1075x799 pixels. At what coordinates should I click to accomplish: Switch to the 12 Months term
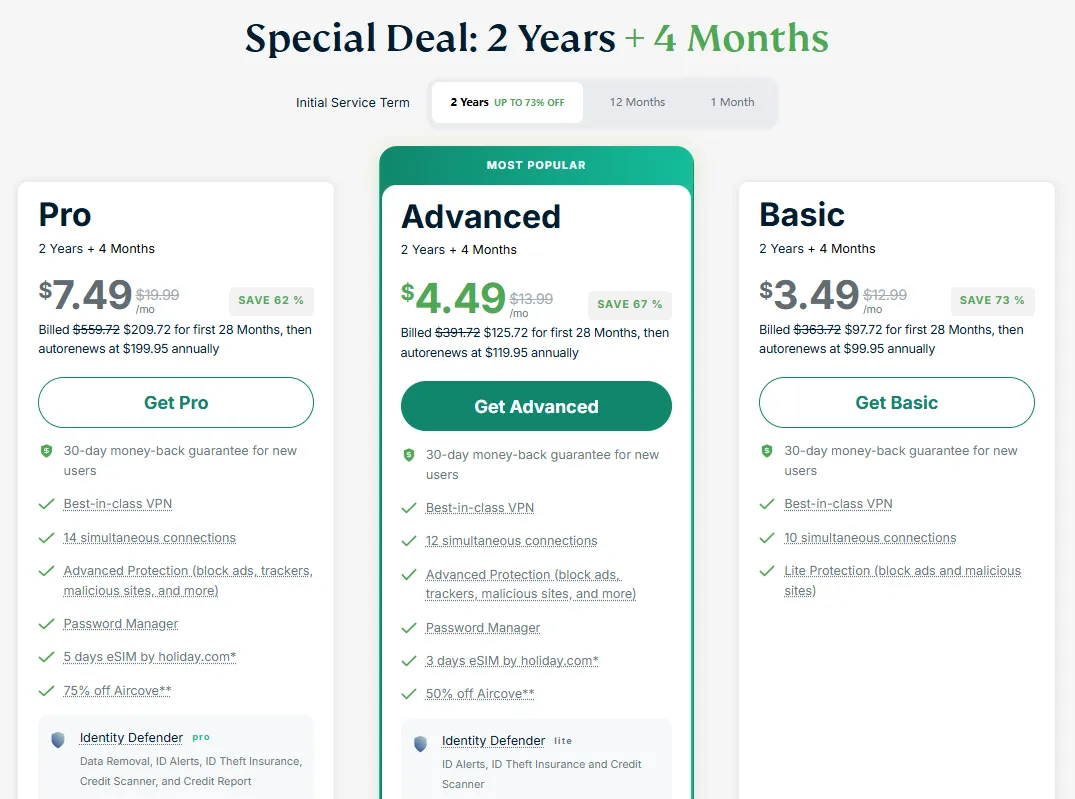[637, 102]
